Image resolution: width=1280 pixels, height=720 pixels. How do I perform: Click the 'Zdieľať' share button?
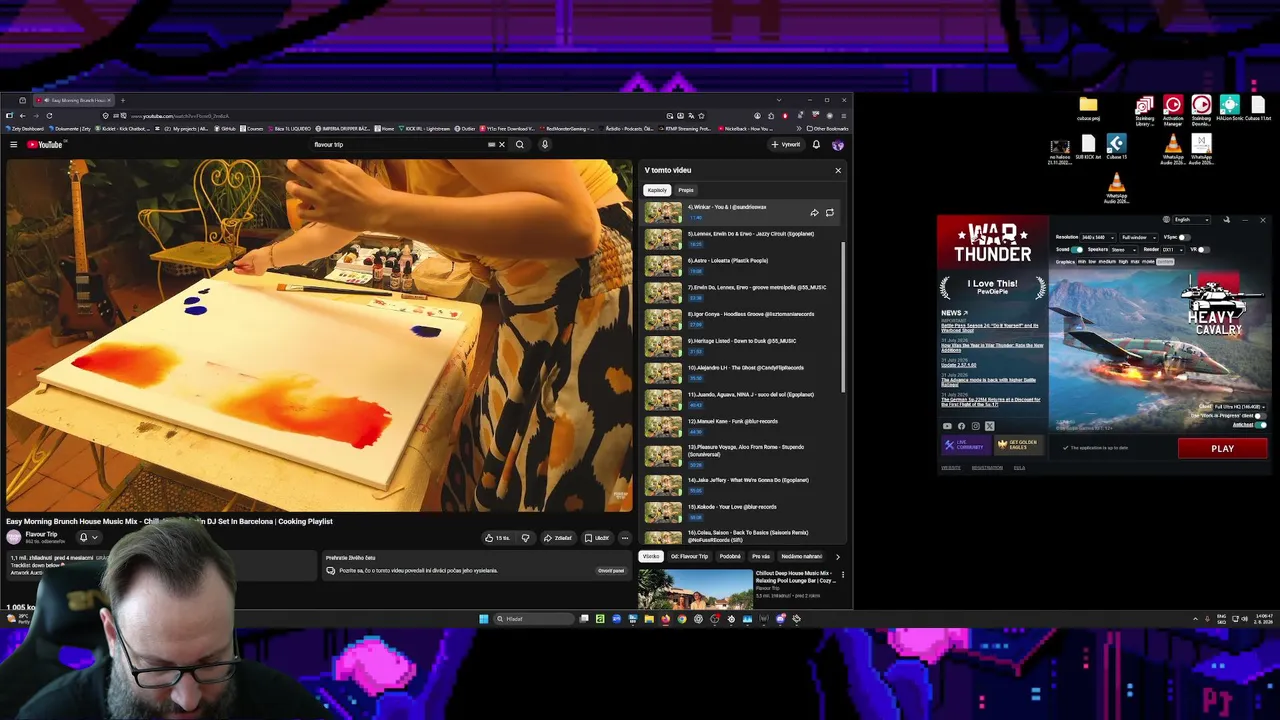pos(558,538)
